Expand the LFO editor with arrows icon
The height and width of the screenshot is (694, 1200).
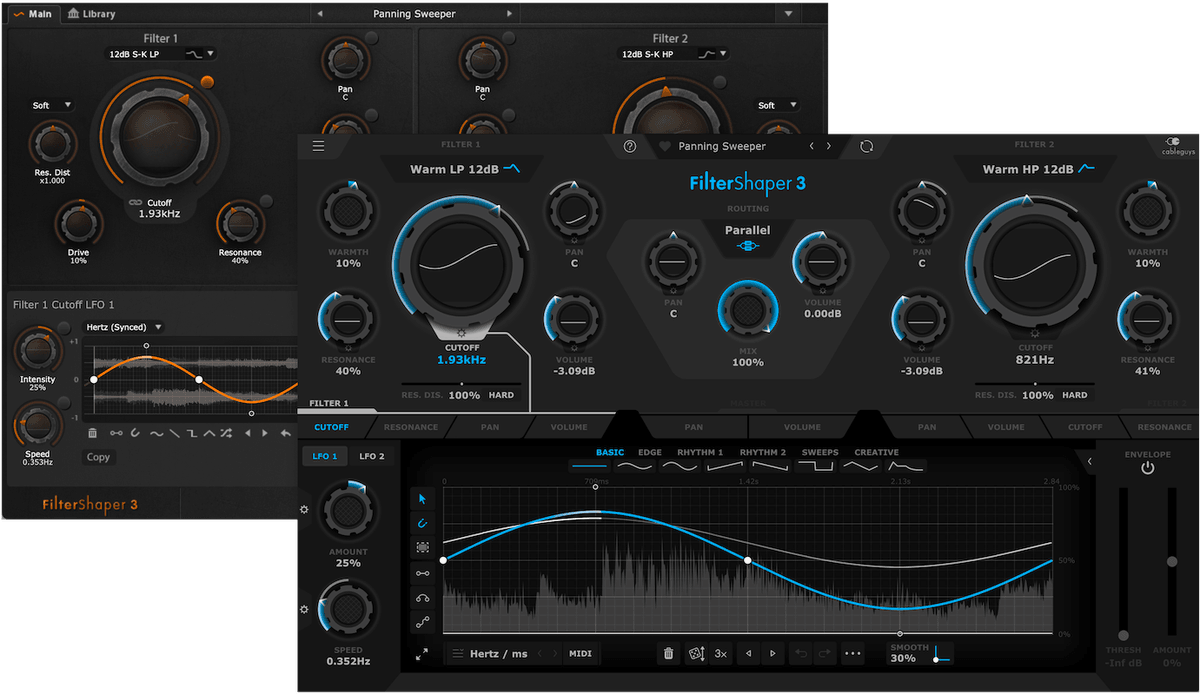coord(422,654)
